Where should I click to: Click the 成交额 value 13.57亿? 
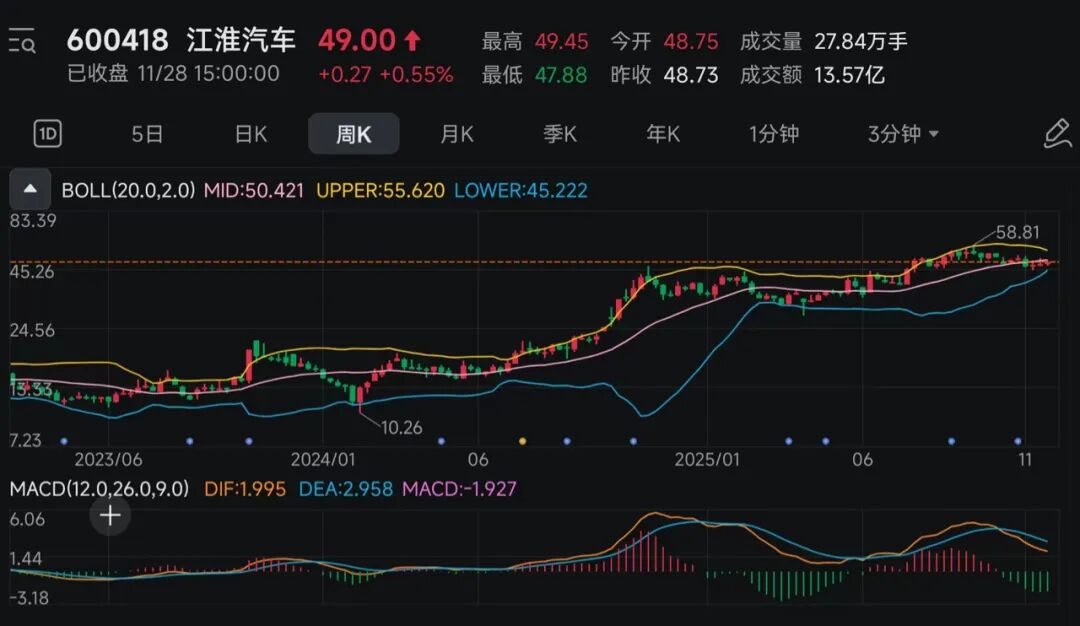(849, 74)
